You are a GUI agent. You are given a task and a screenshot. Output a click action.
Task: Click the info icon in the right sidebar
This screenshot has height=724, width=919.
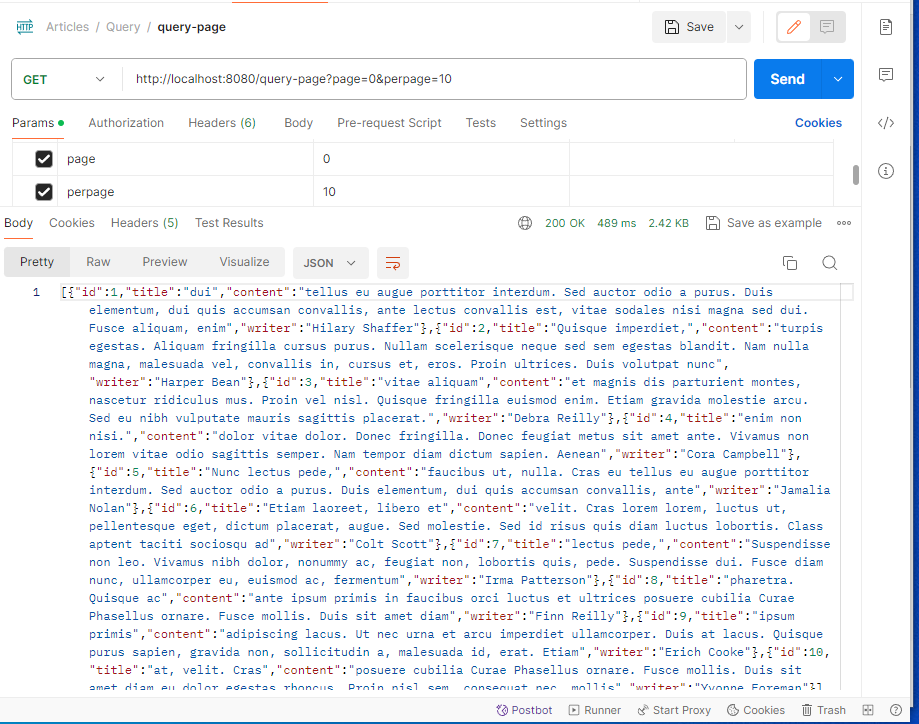coord(885,171)
